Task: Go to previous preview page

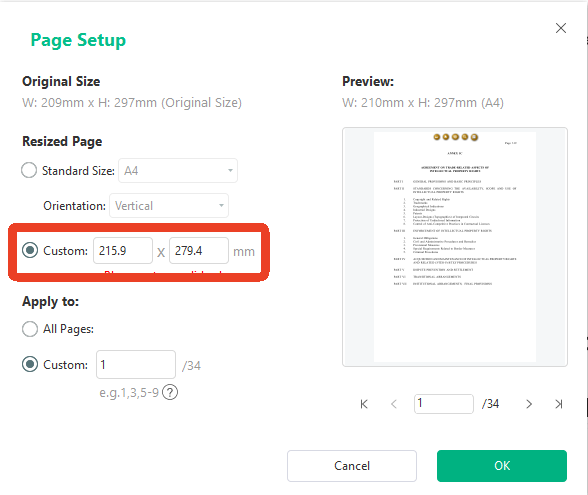Action: click(394, 404)
